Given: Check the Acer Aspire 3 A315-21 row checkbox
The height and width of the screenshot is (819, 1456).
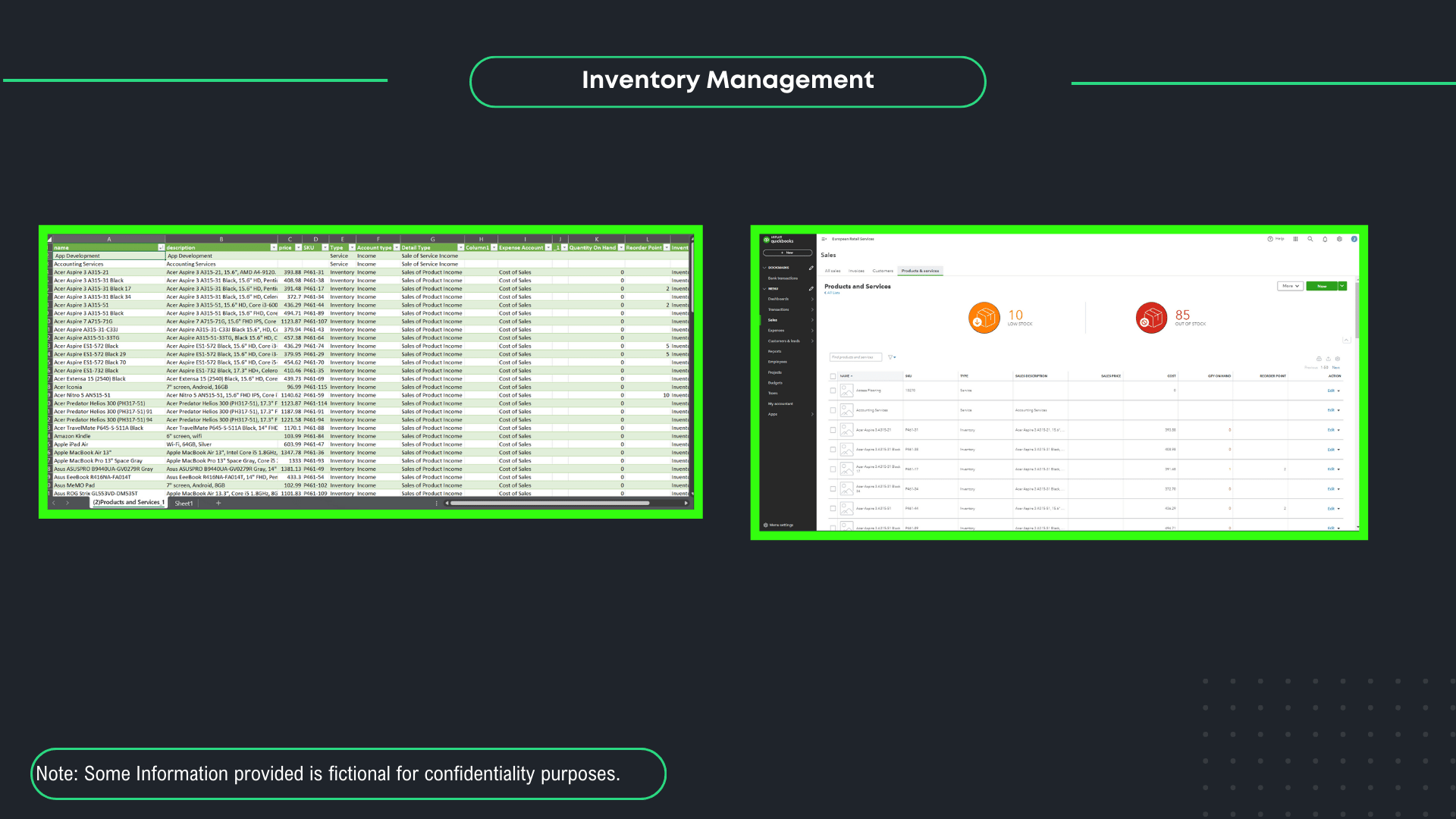Looking at the screenshot, I should coord(833,430).
